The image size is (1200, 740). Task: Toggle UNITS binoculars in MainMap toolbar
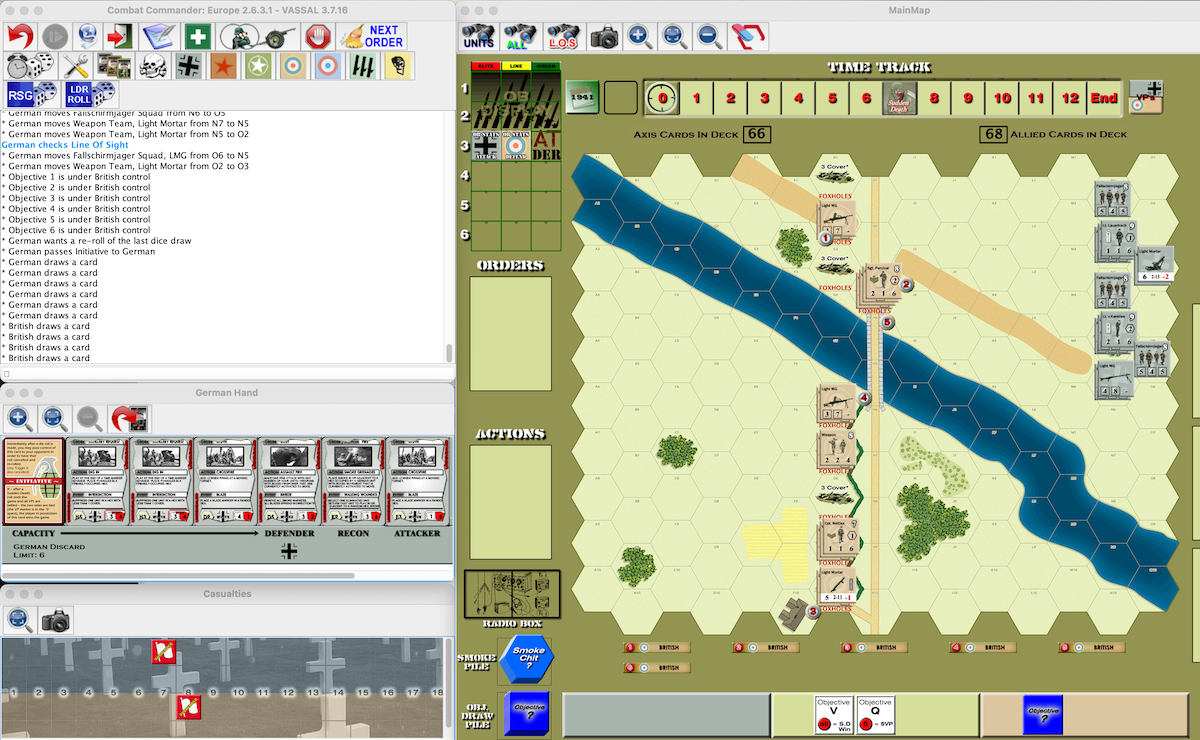[477, 36]
